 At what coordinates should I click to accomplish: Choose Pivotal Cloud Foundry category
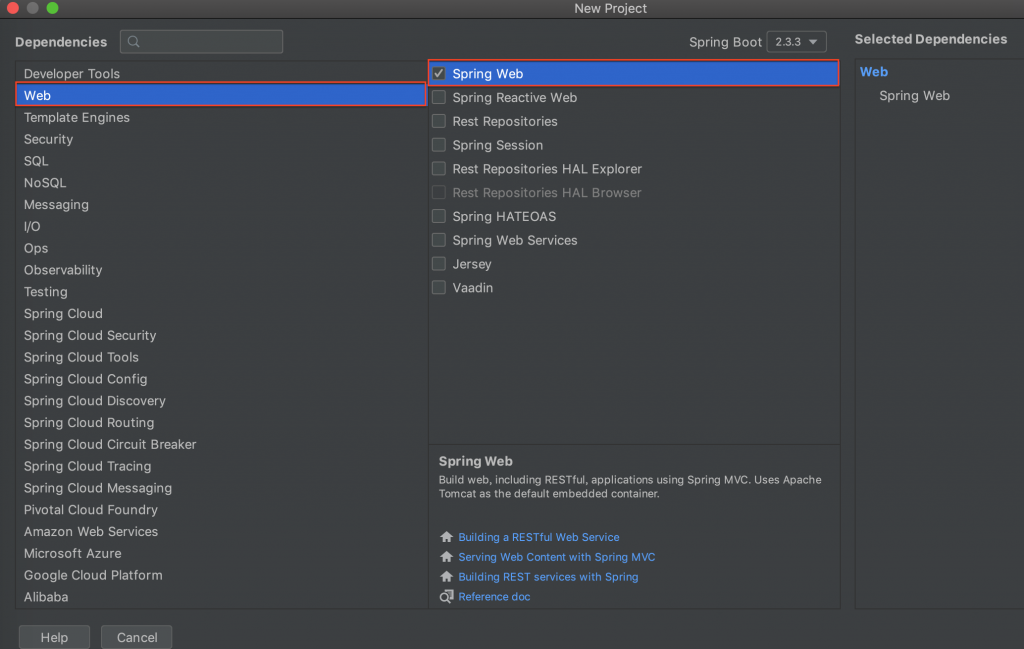[221, 510]
